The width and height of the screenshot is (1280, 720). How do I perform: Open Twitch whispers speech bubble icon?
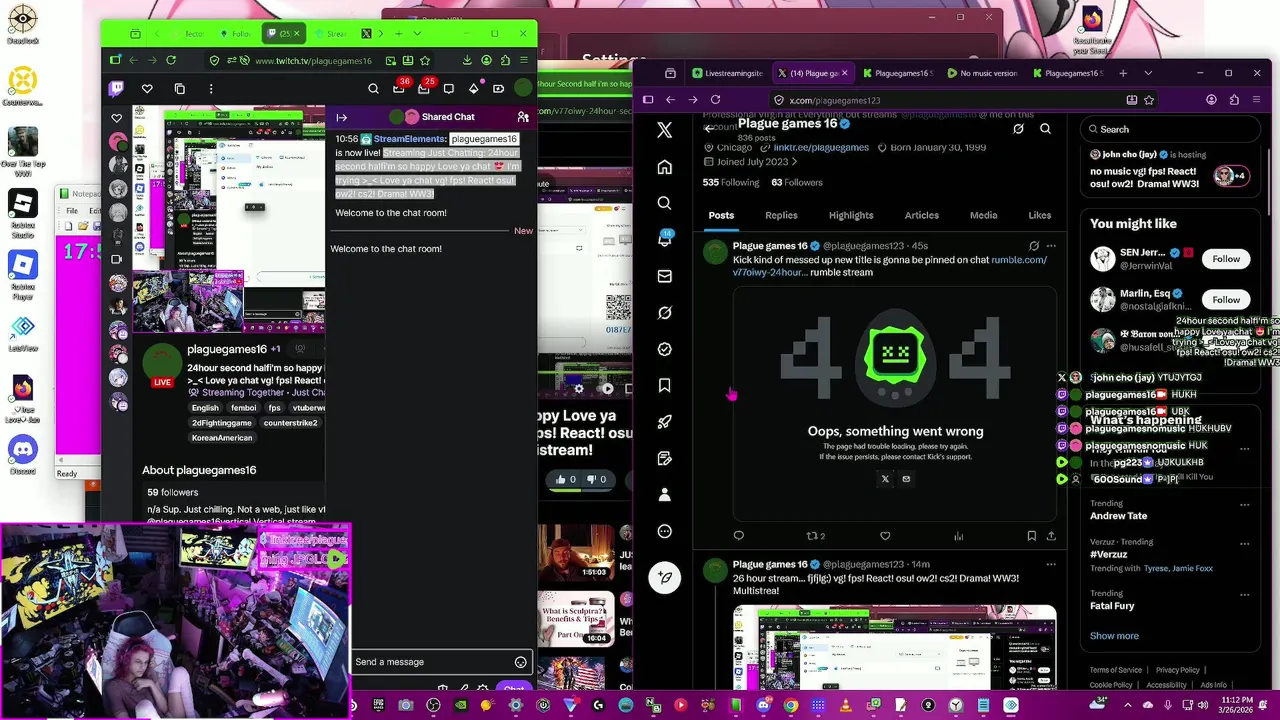click(449, 89)
